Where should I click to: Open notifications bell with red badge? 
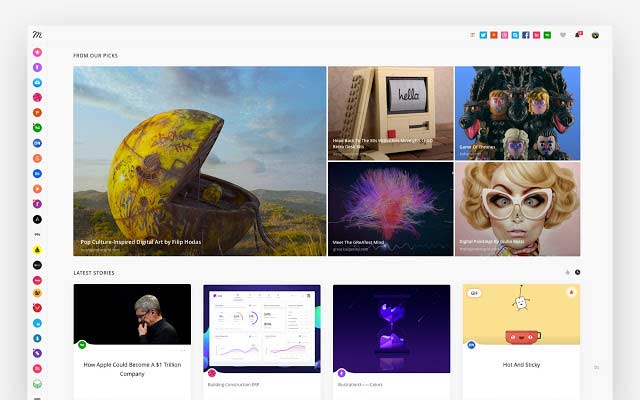tap(578, 35)
